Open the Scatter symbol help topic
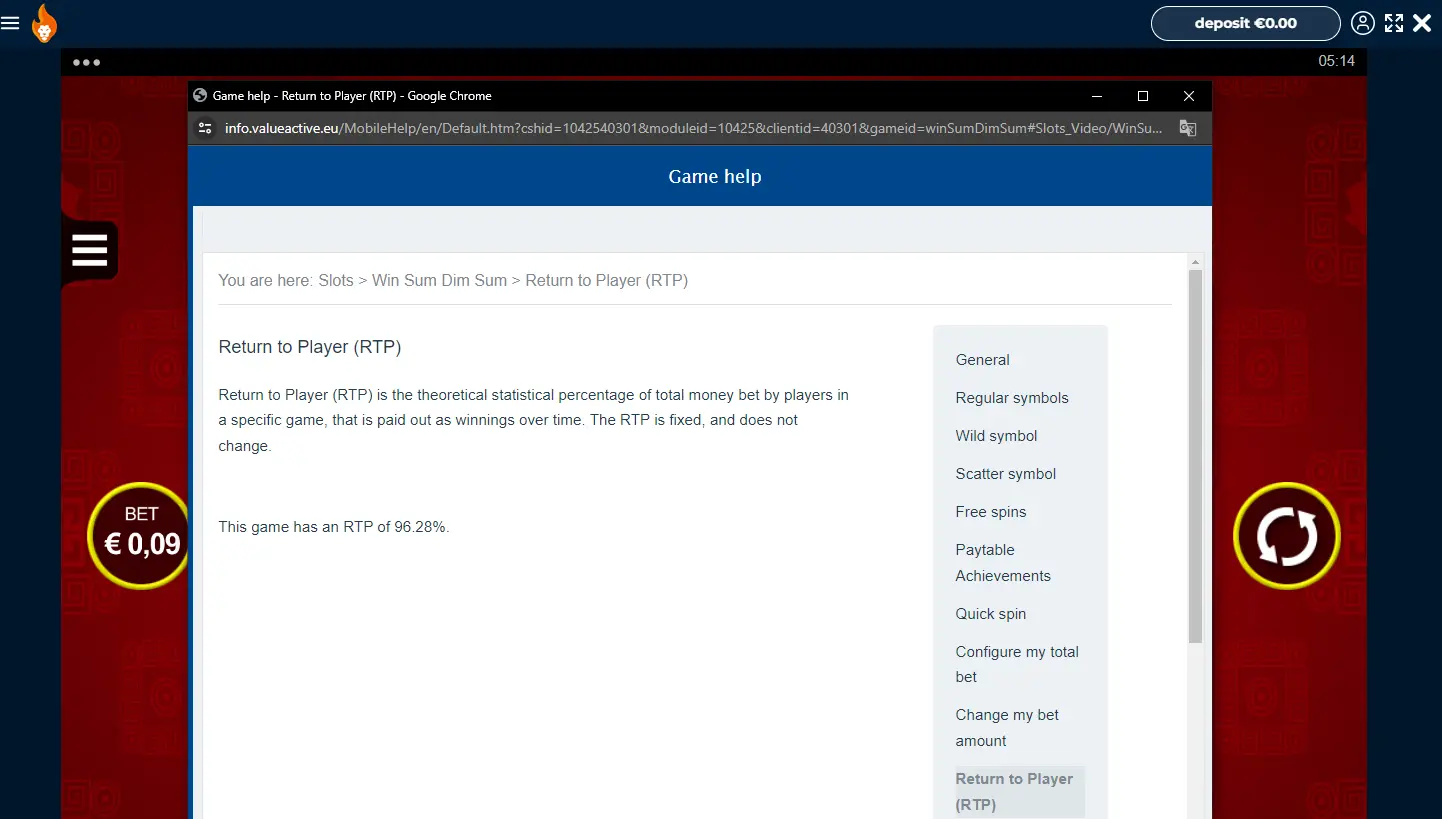 (1006, 474)
